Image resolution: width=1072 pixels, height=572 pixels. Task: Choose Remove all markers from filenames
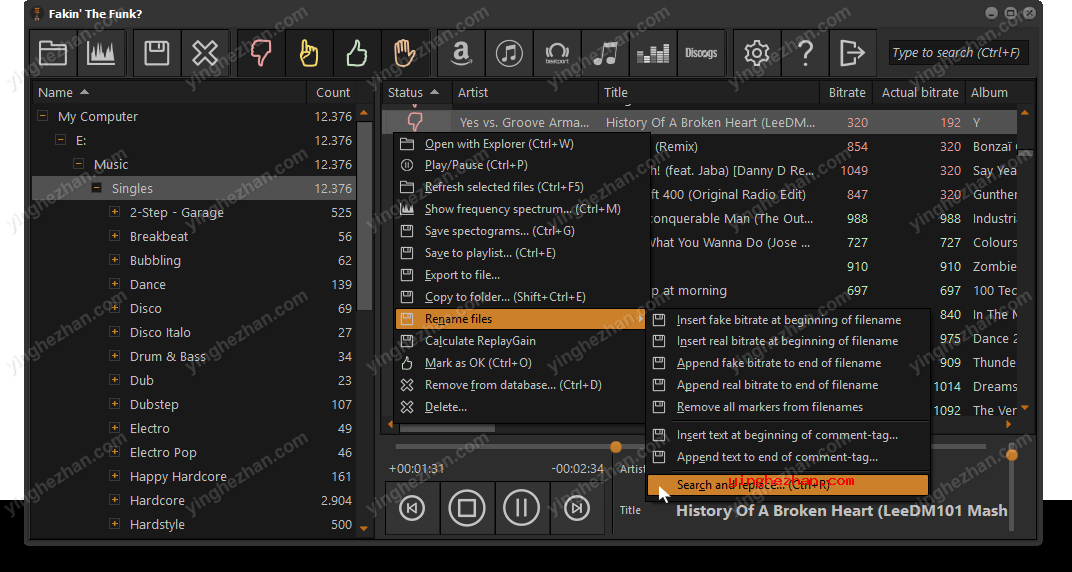[788, 407]
